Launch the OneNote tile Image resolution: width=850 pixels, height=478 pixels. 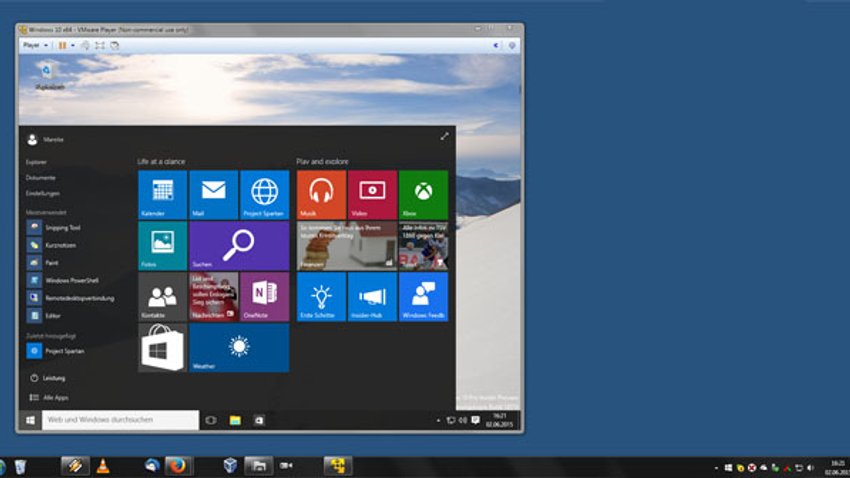[265, 297]
